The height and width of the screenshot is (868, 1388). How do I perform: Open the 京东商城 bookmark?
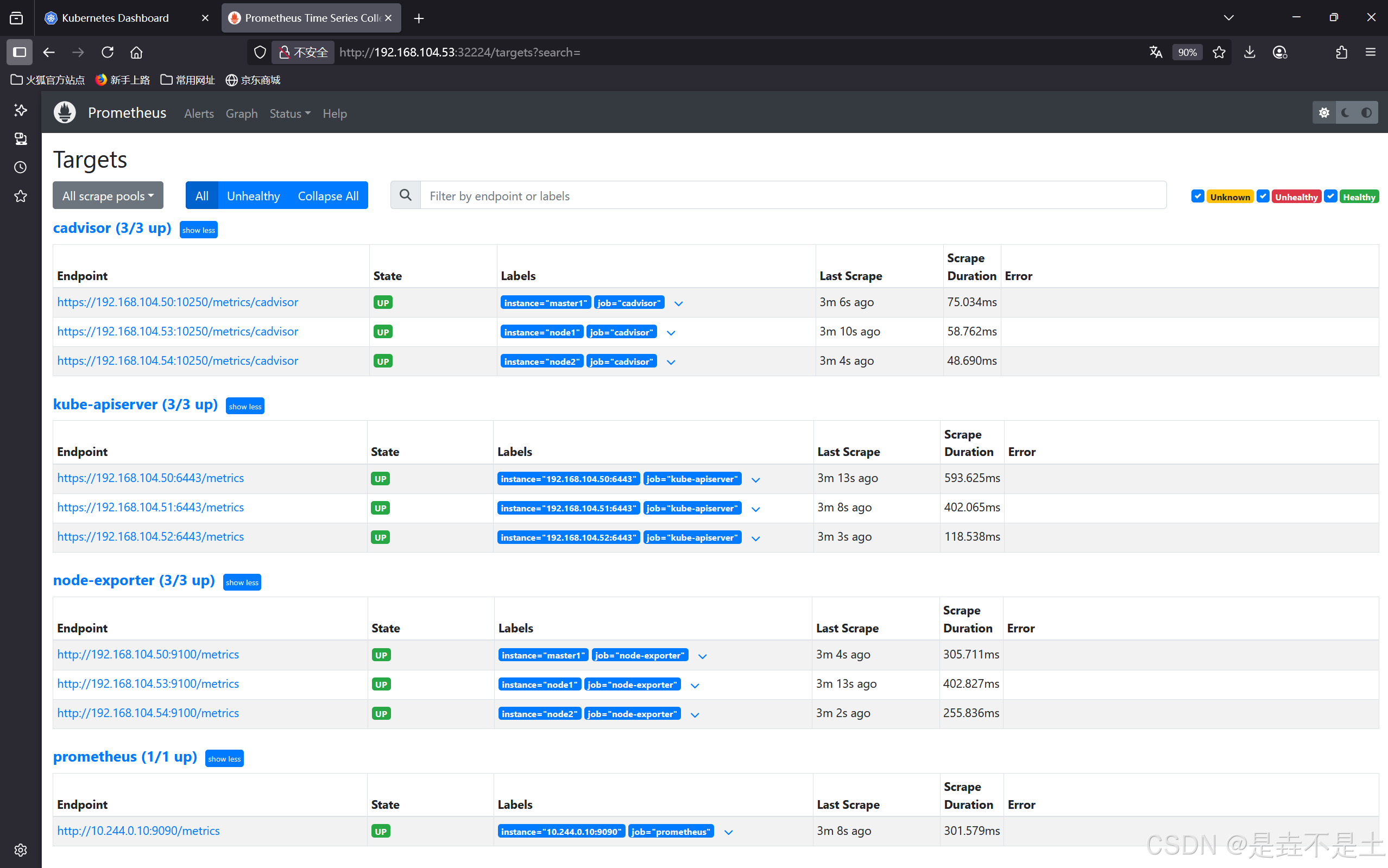(x=253, y=80)
